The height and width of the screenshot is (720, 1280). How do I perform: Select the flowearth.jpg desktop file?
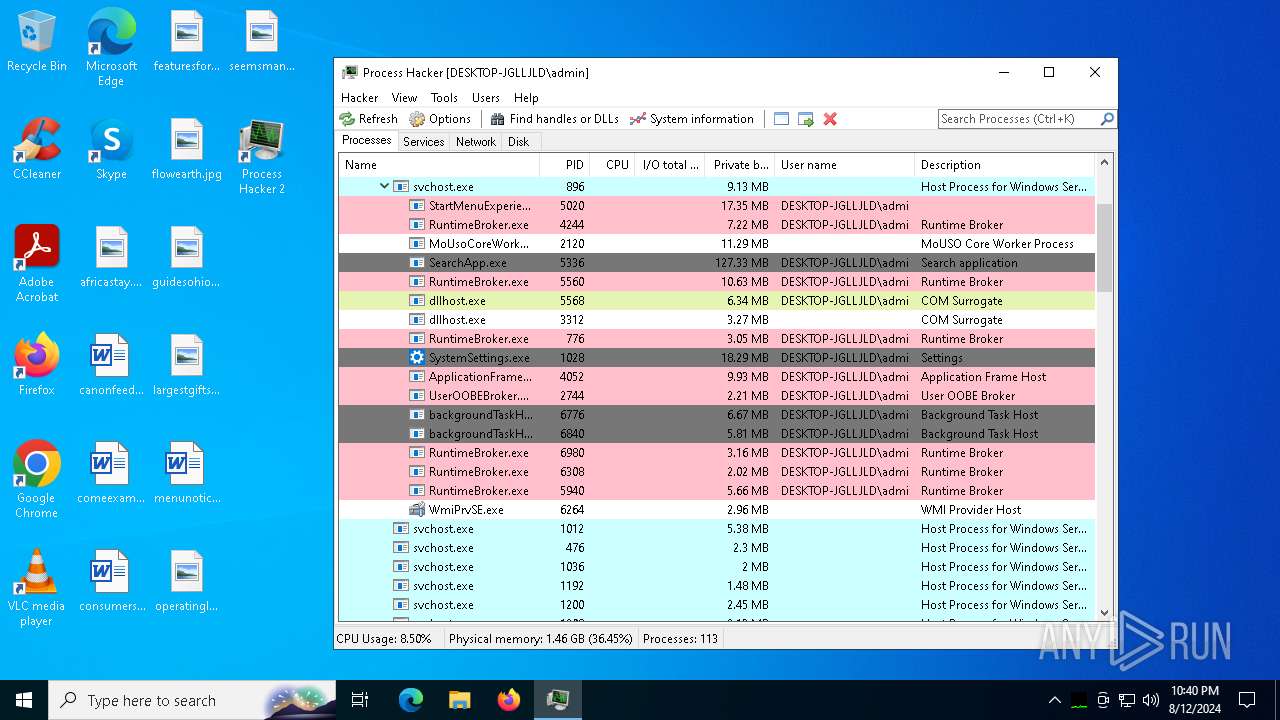187,150
